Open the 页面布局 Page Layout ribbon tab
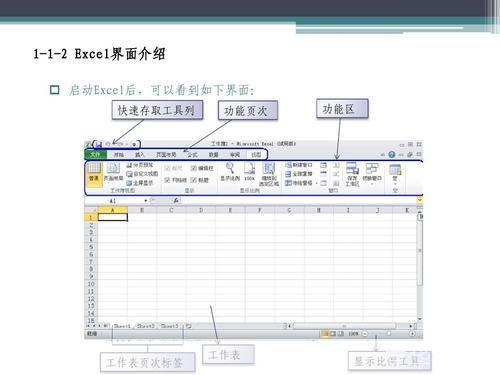This screenshot has height=375, width=500. click(x=166, y=155)
